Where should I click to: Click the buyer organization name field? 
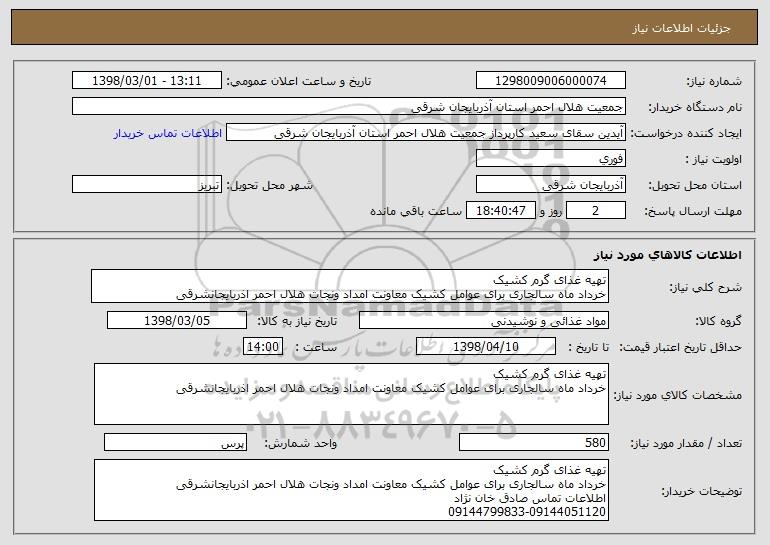click(349, 107)
